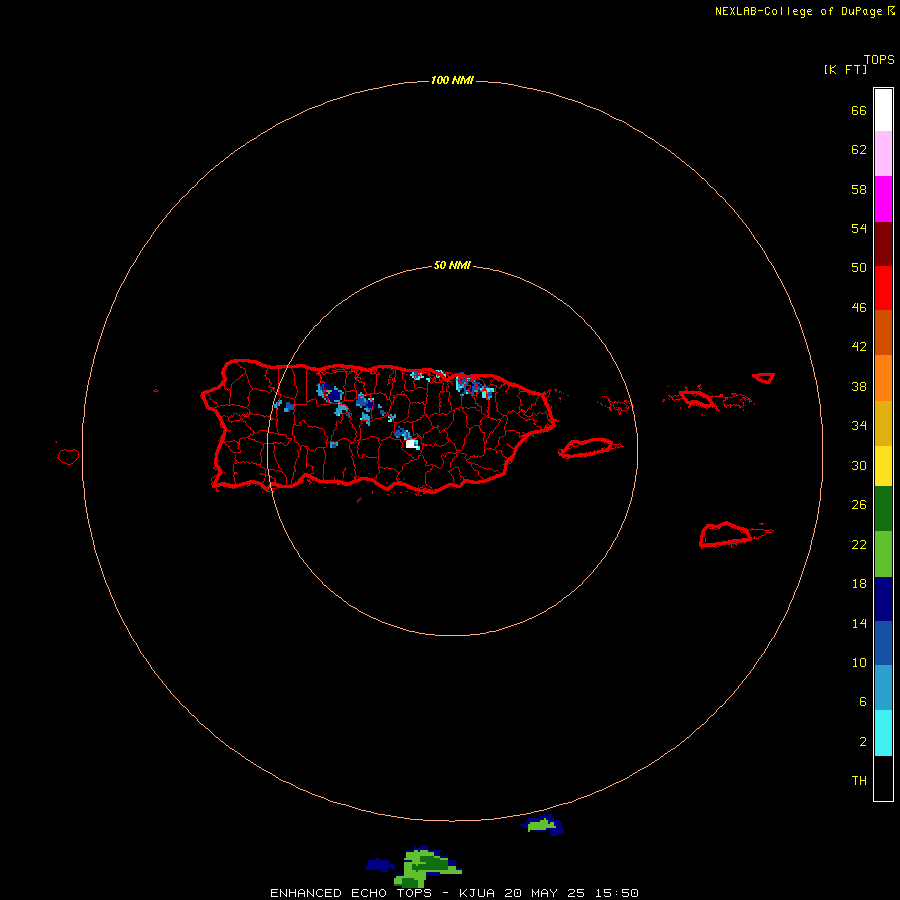Click the yellow legend swatch
This screenshot has height=900, width=900.
(x=883, y=466)
